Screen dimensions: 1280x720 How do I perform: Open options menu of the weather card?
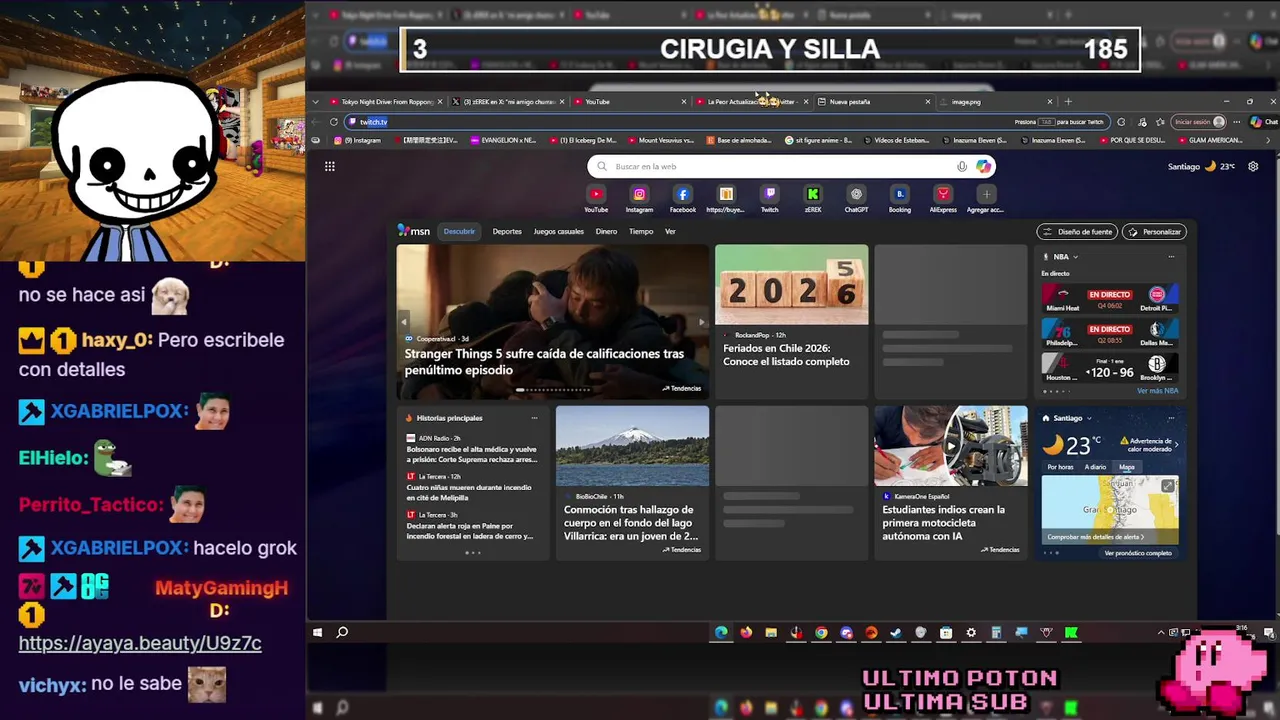pos(1171,418)
